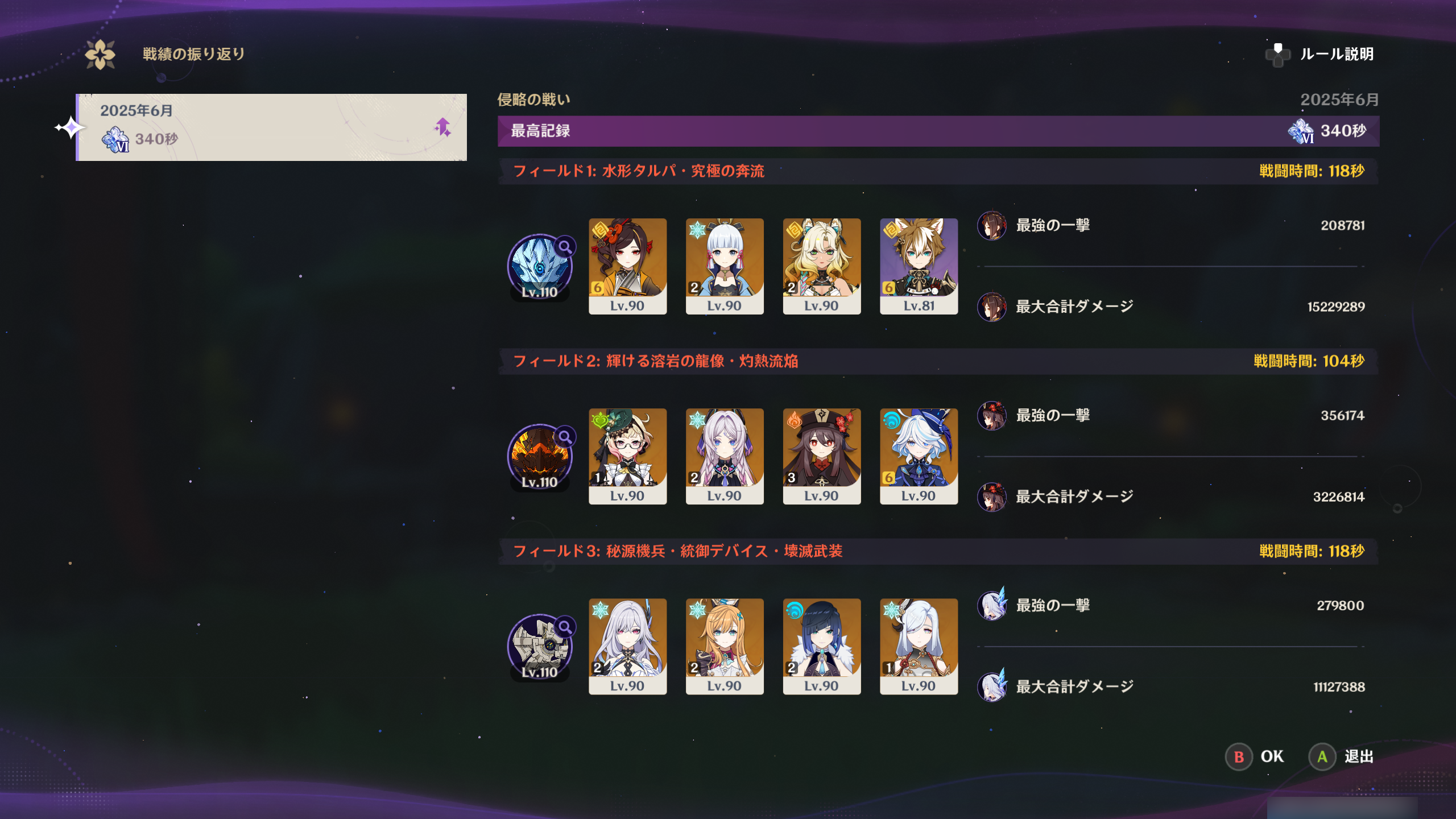Open ルール説明 rules explanation

(1337, 55)
